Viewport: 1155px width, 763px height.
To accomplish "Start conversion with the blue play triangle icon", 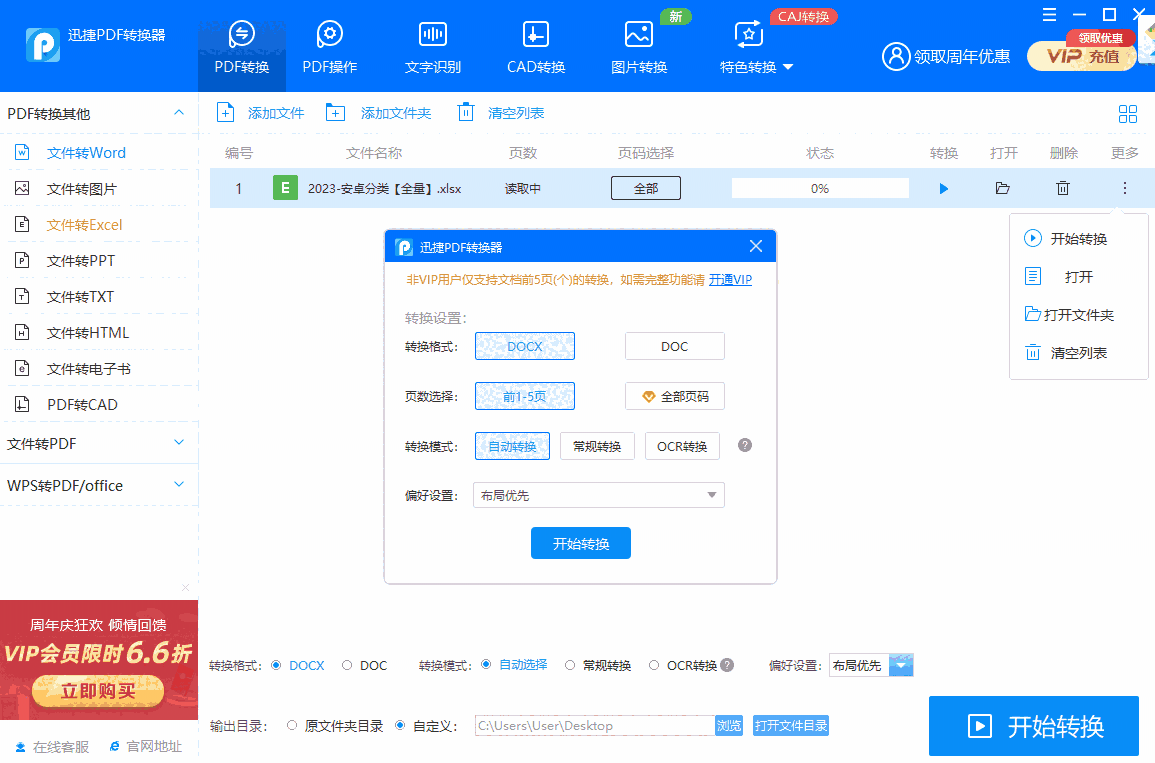I will pyautogui.click(x=943, y=187).
